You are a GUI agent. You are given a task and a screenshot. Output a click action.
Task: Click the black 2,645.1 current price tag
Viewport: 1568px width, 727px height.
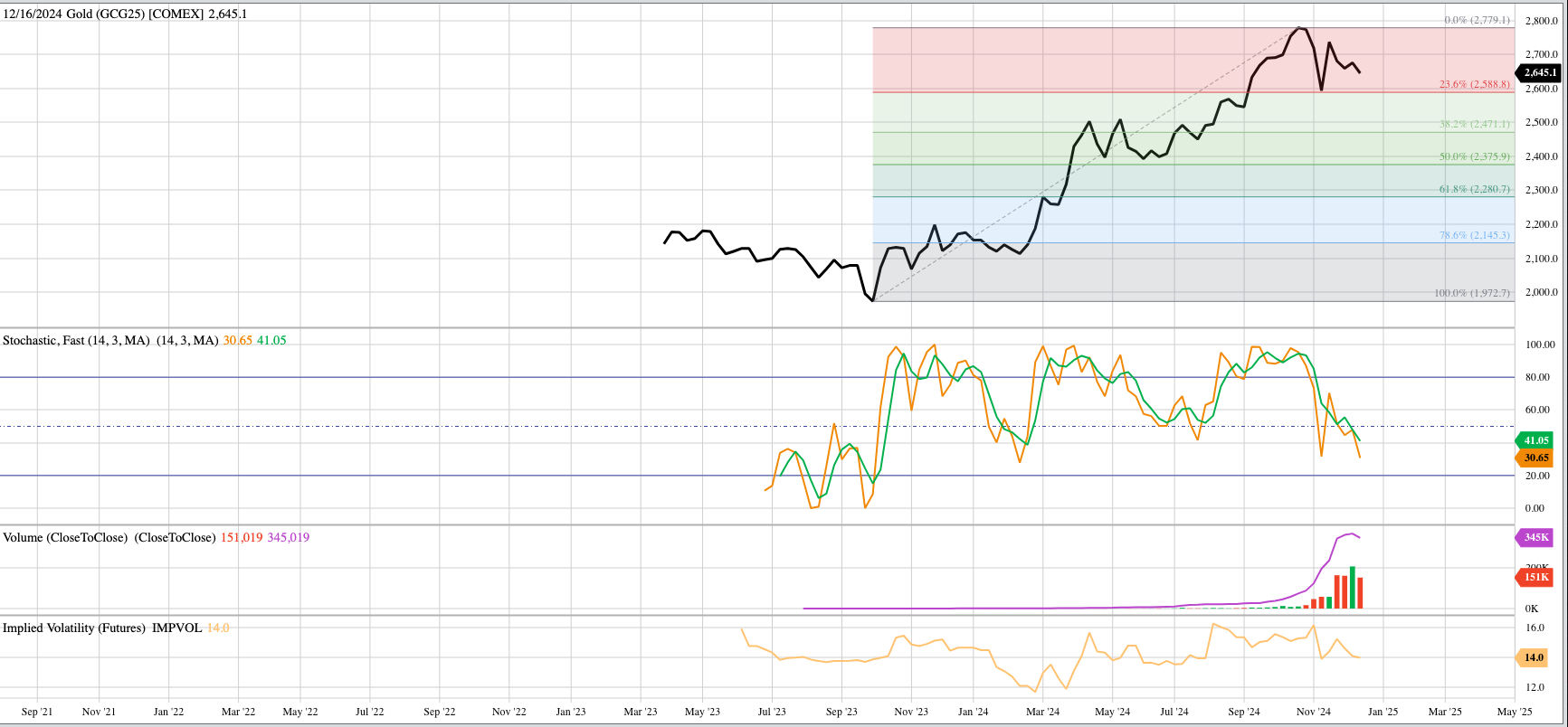1539,72
